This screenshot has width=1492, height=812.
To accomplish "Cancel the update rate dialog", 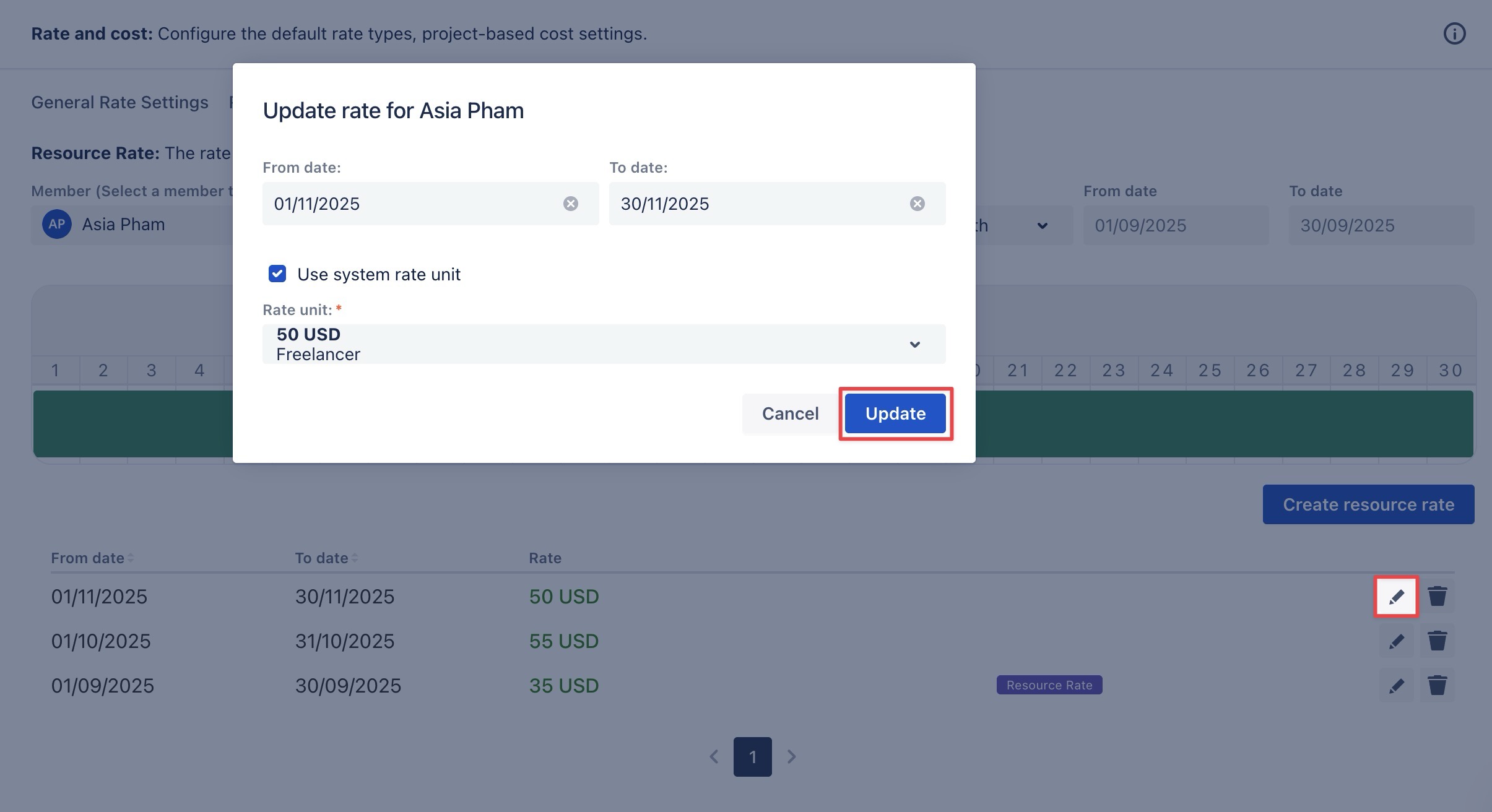I will click(x=790, y=413).
